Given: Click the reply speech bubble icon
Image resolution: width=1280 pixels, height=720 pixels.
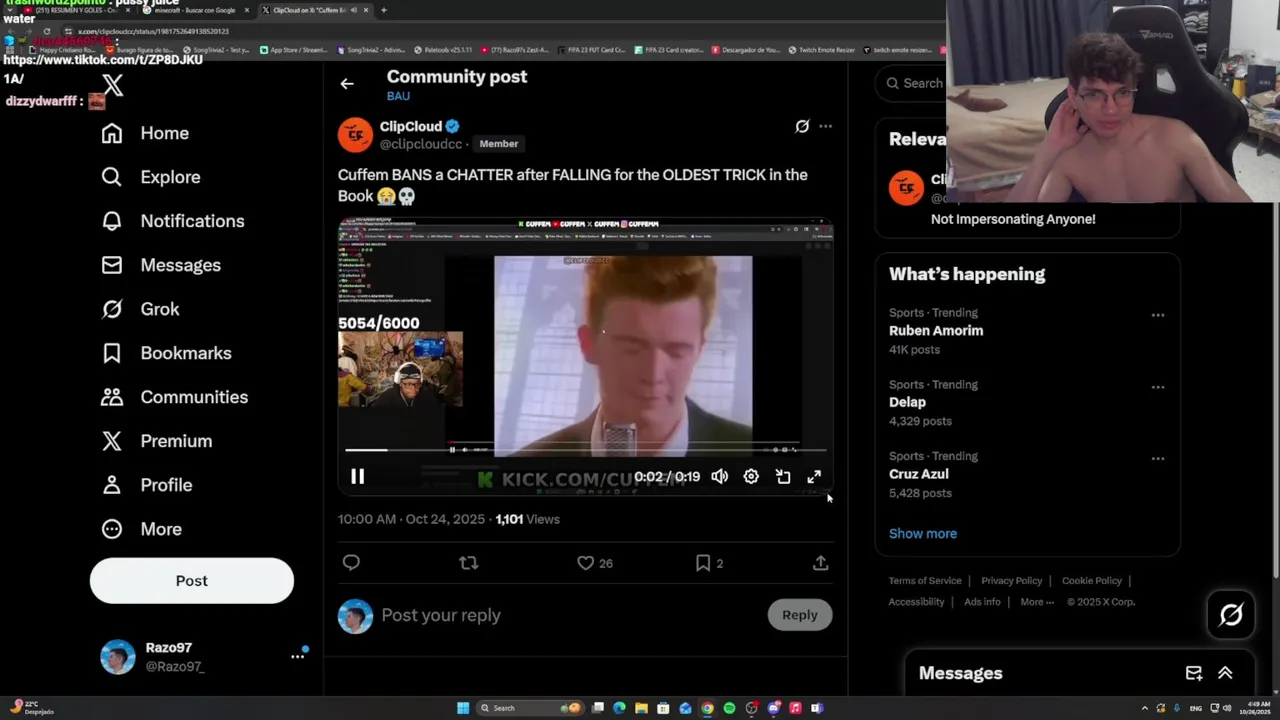Looking at the screenshot, I should [x=351, y=563].
